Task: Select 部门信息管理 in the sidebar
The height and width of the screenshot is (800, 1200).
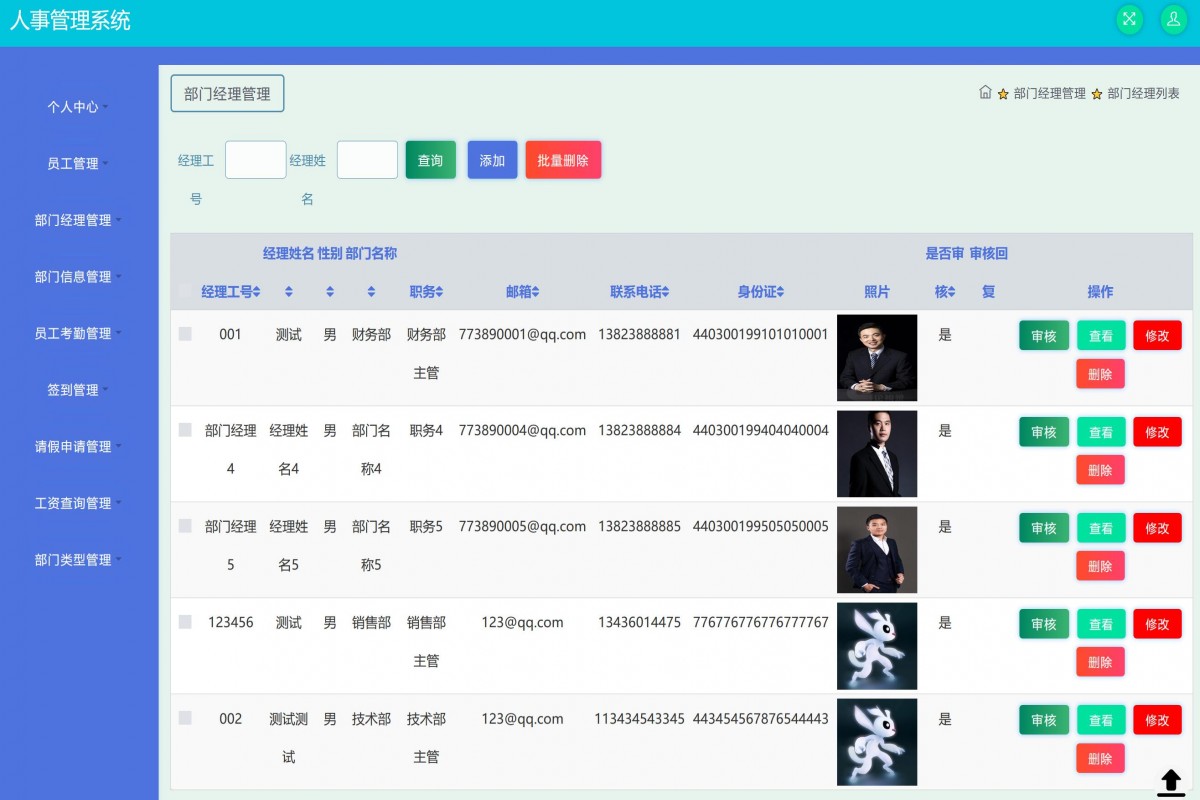Action: pyautogui.click(x=77, y=277)
